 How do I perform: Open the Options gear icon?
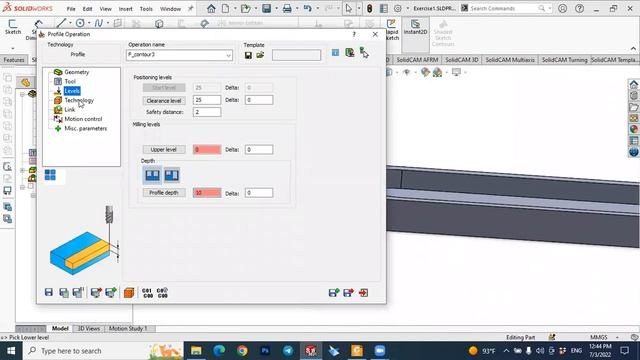click(x=398, y=8)
